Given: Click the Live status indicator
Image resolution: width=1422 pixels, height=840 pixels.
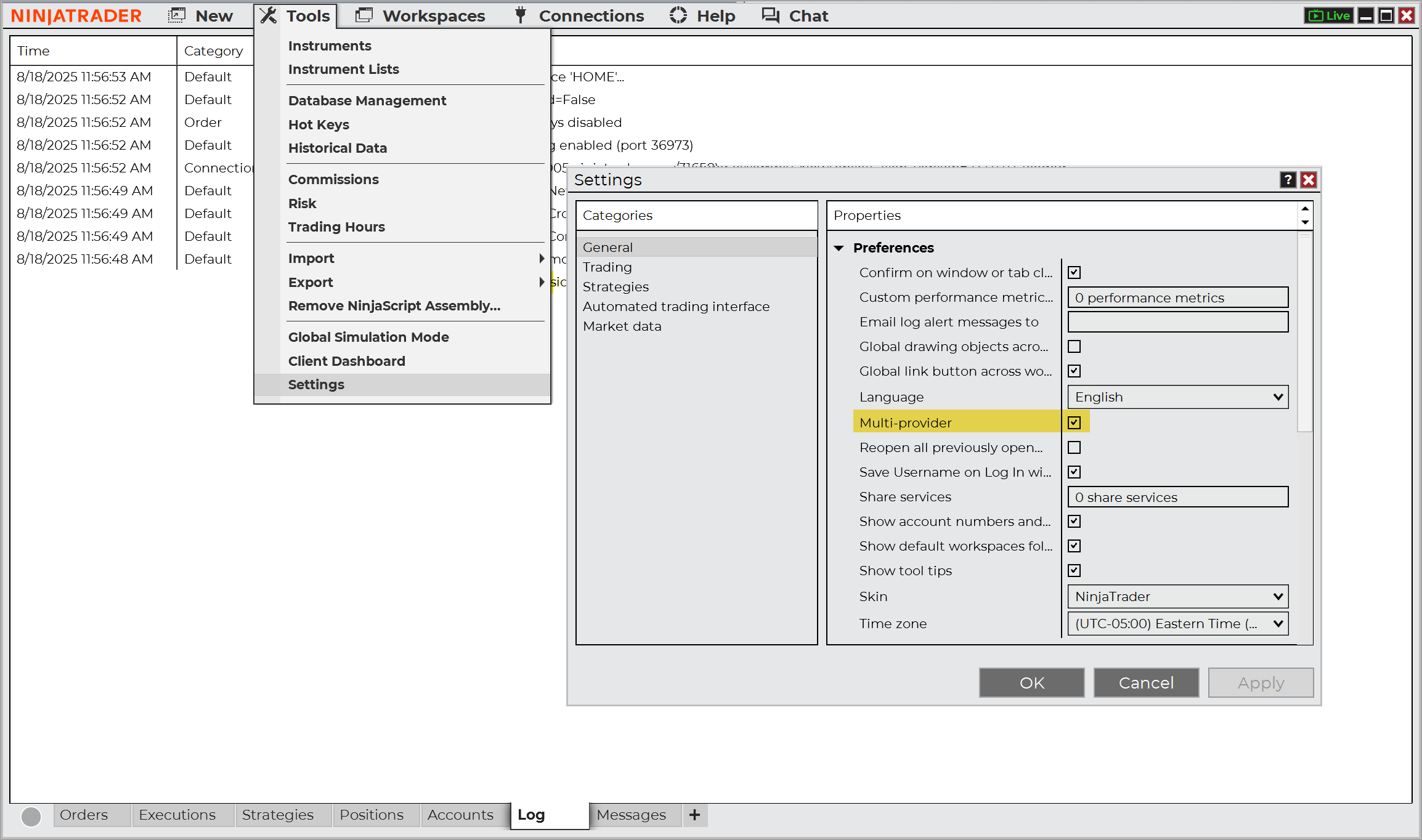Looking at the screenshot, I should click(x=1328, y=15).
